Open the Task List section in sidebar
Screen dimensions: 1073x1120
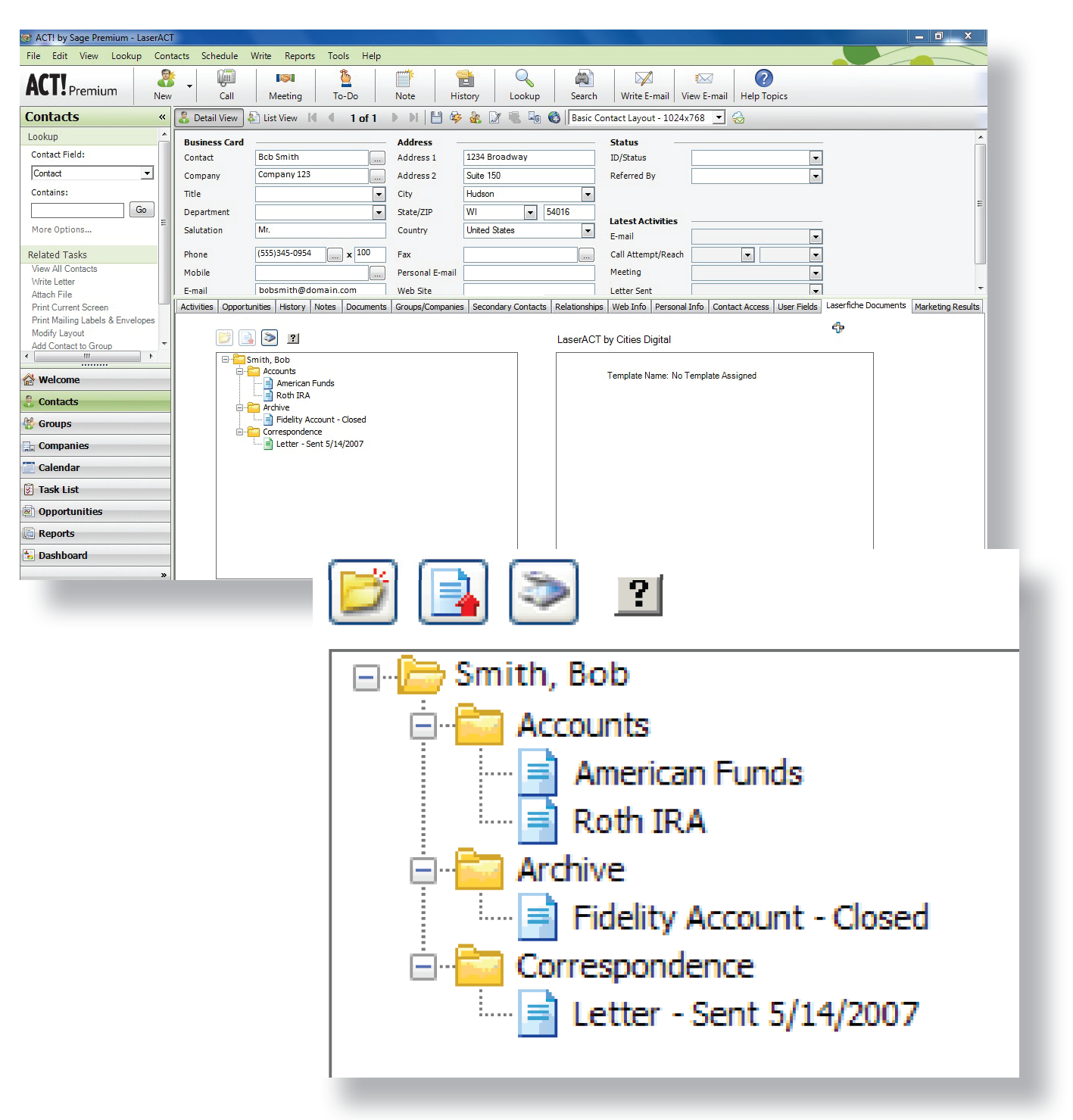pyautogui.click(x=95, y=489)
